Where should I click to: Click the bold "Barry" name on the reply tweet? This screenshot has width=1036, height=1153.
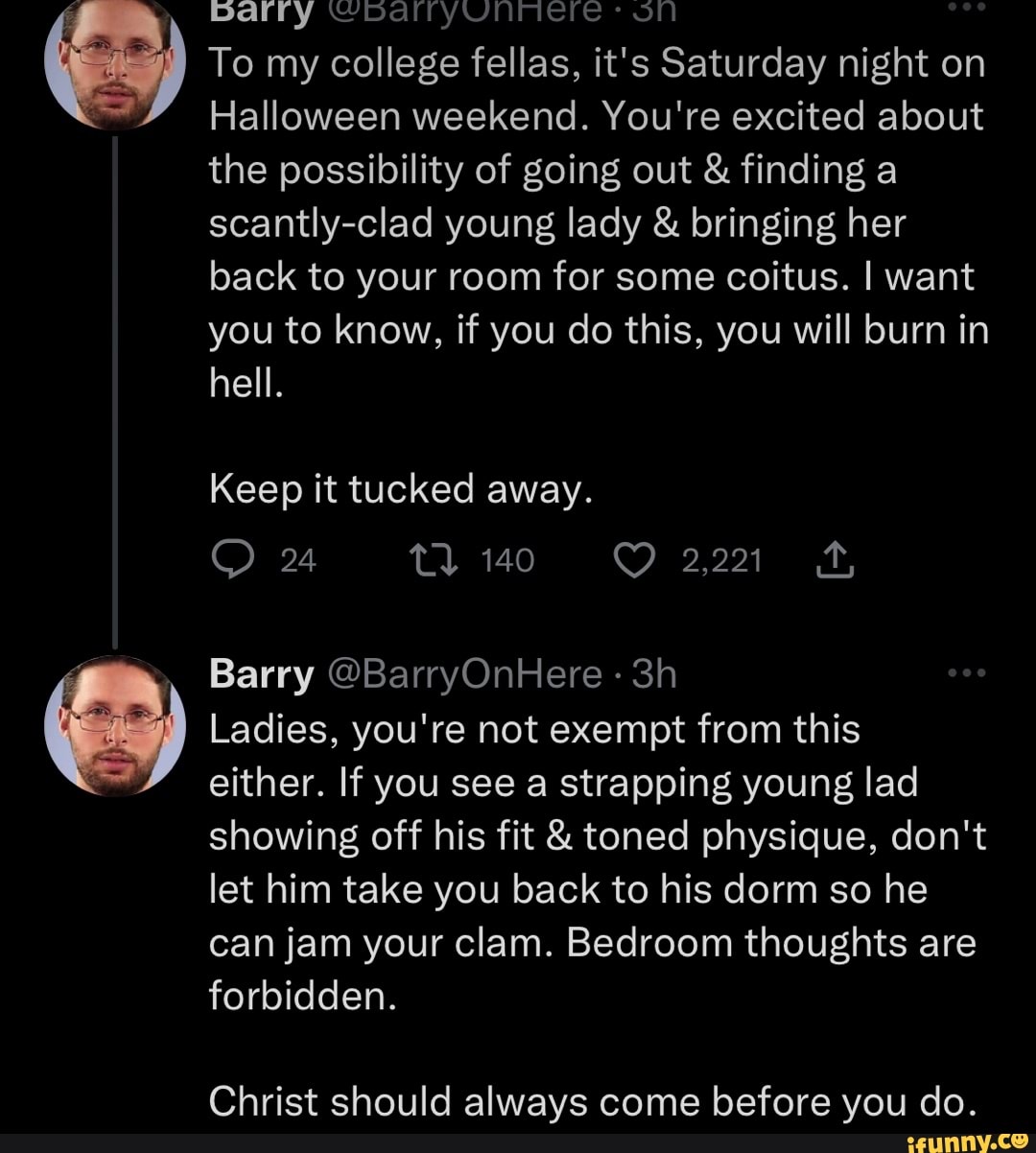coord(262,675)
